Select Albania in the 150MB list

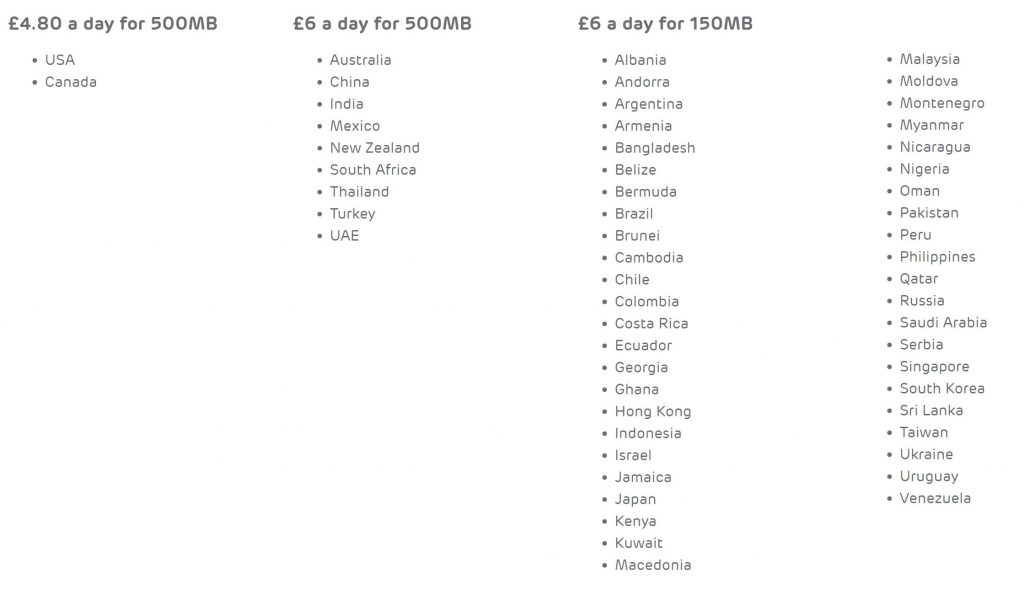point(641,60)
